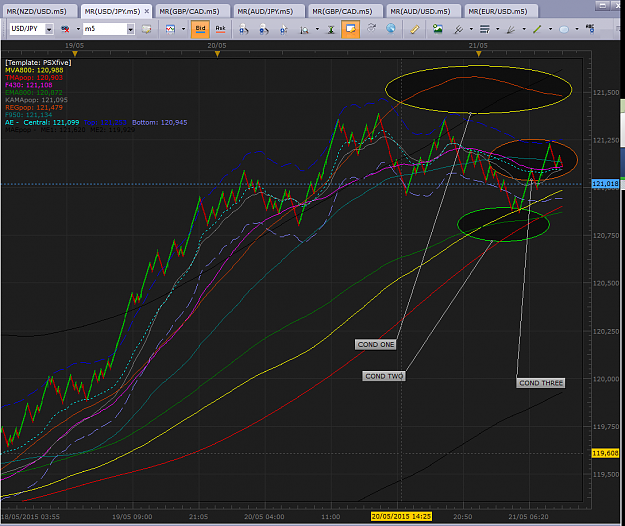Click the restore window button at top right
The height and width of the screenshot is (526, 625).
click(603, 5)
